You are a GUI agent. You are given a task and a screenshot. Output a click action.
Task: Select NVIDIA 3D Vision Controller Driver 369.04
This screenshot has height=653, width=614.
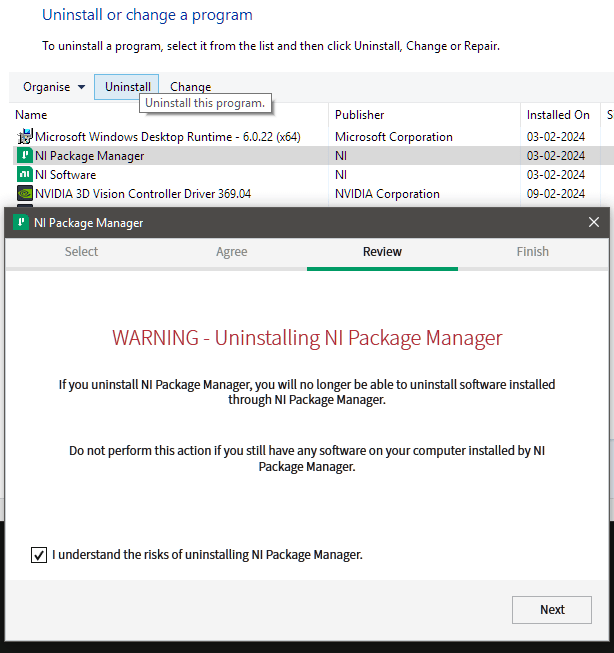point(143,194)
